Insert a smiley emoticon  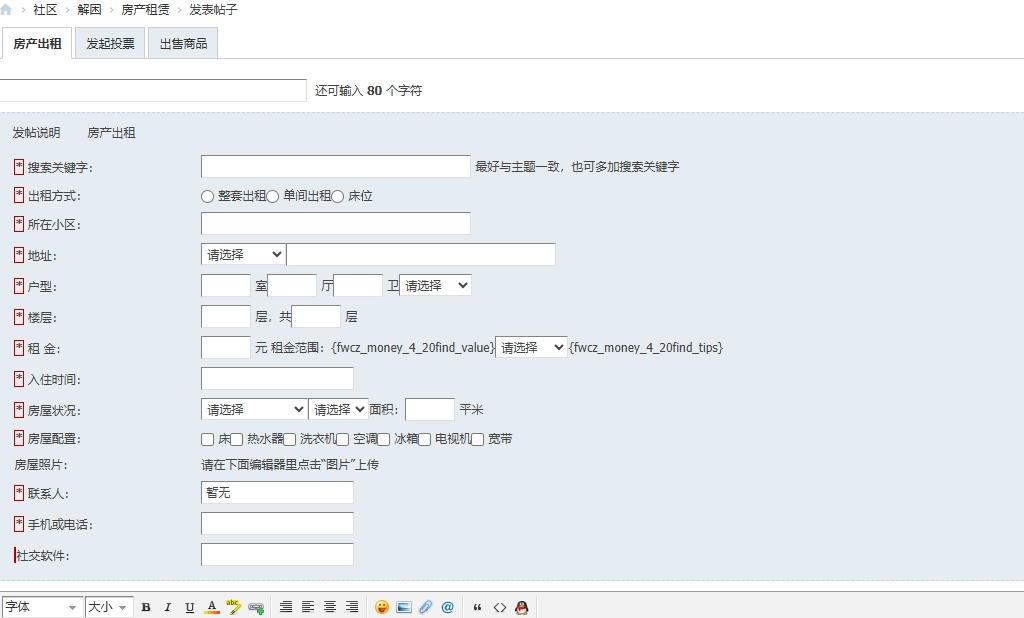coord(382,607)
